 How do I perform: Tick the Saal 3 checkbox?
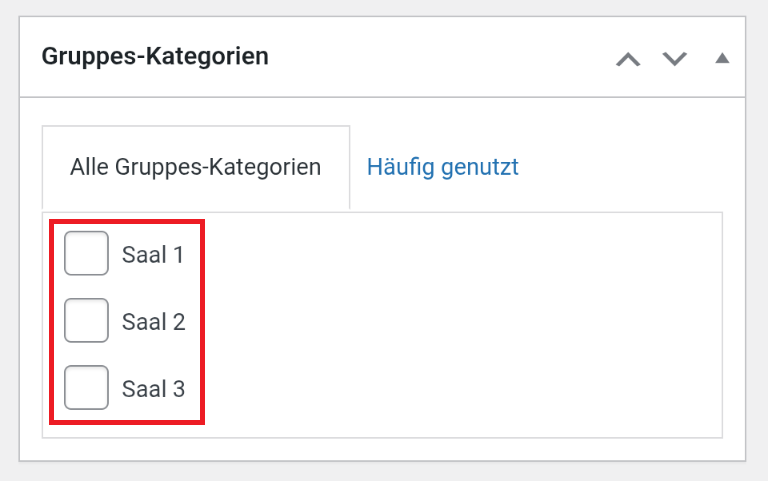[x=86, y=388]
